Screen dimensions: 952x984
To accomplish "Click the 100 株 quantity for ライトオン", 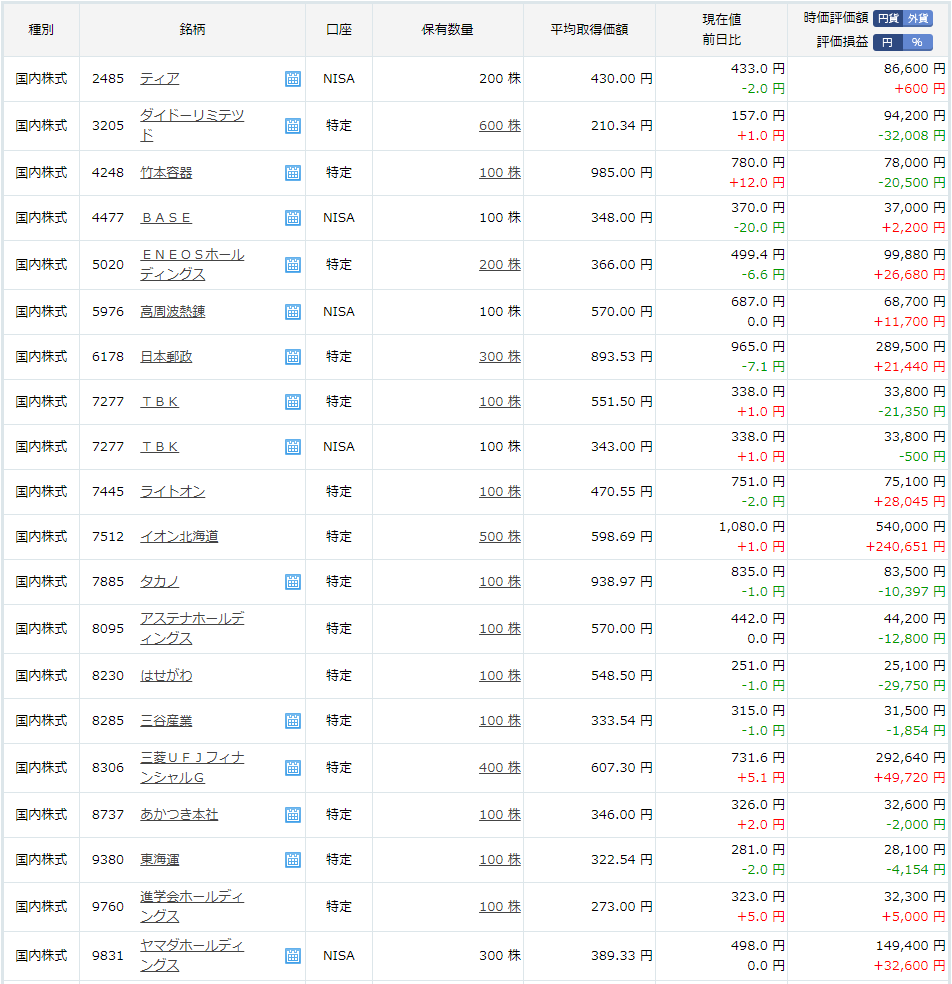I will pyautogui.click(x=500, y=492).
